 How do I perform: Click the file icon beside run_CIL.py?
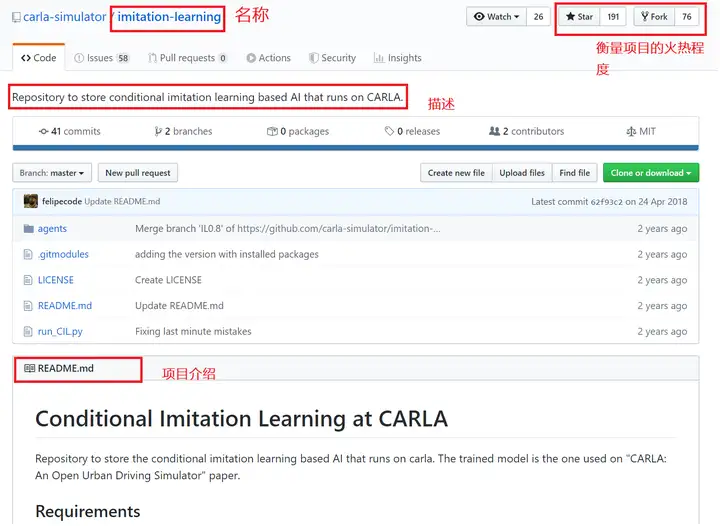28,331
